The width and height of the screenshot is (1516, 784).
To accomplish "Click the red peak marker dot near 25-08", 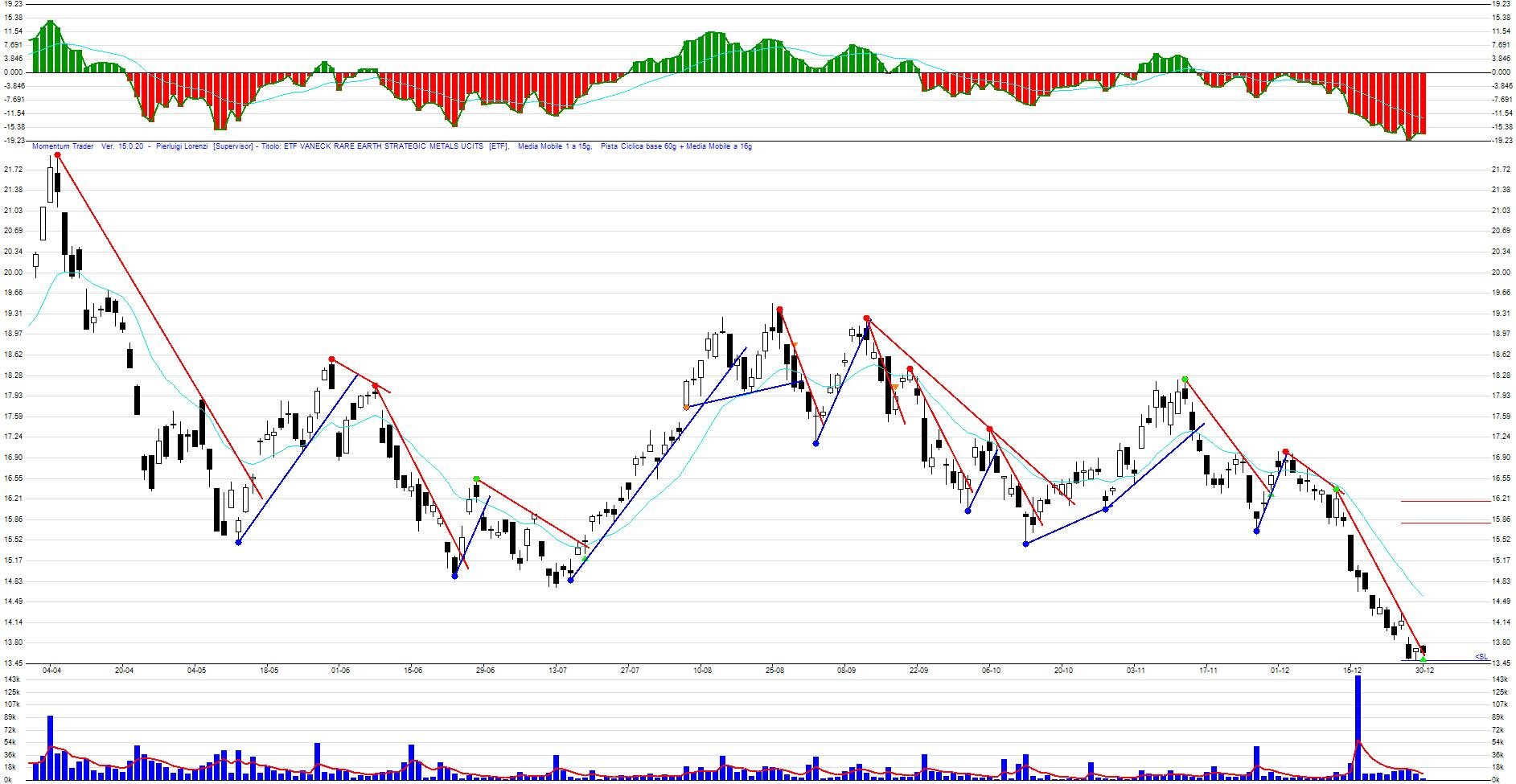I will [x=780, y=309].
